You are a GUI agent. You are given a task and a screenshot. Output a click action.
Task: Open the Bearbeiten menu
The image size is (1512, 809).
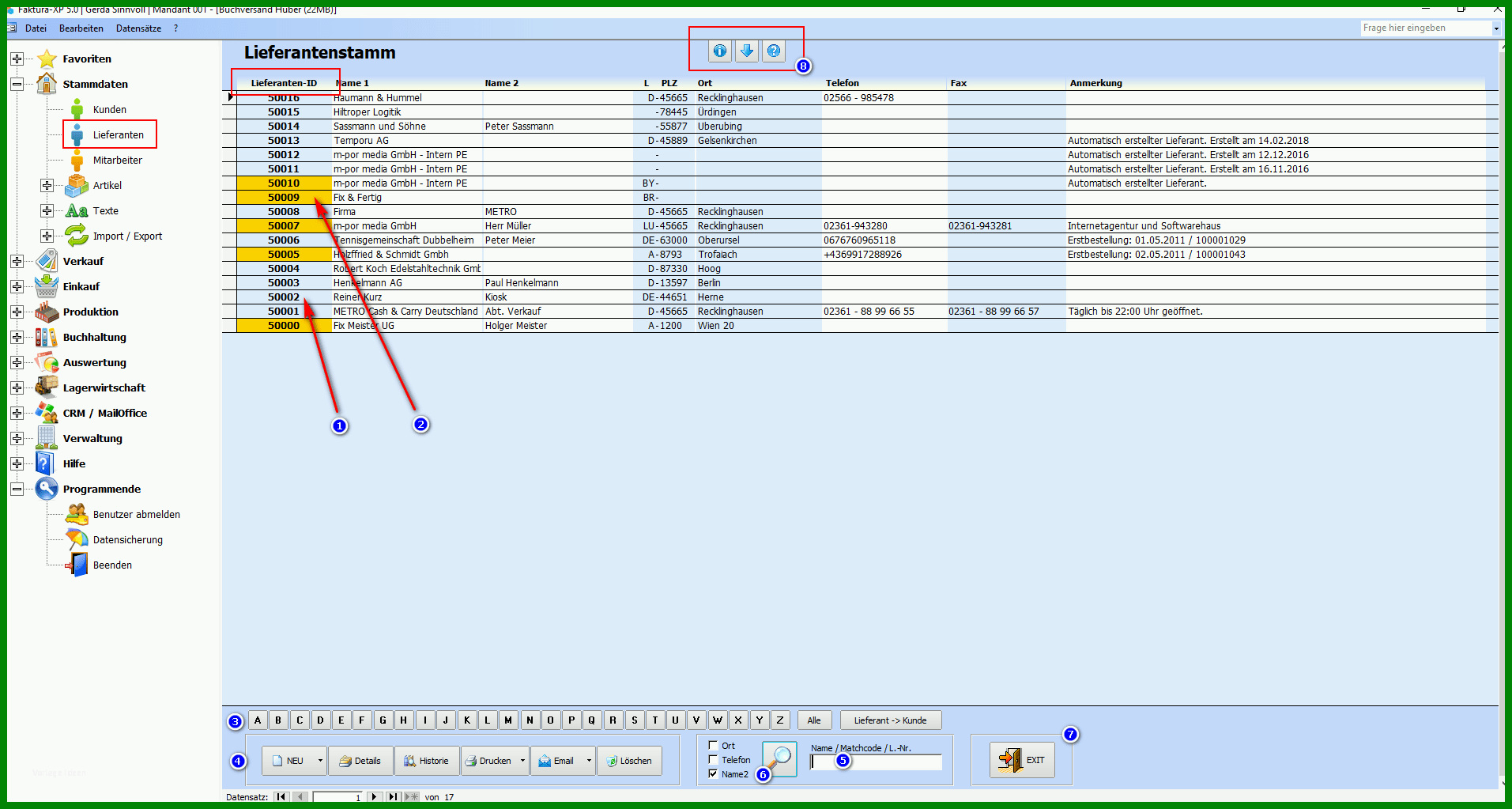pos(81,28)
